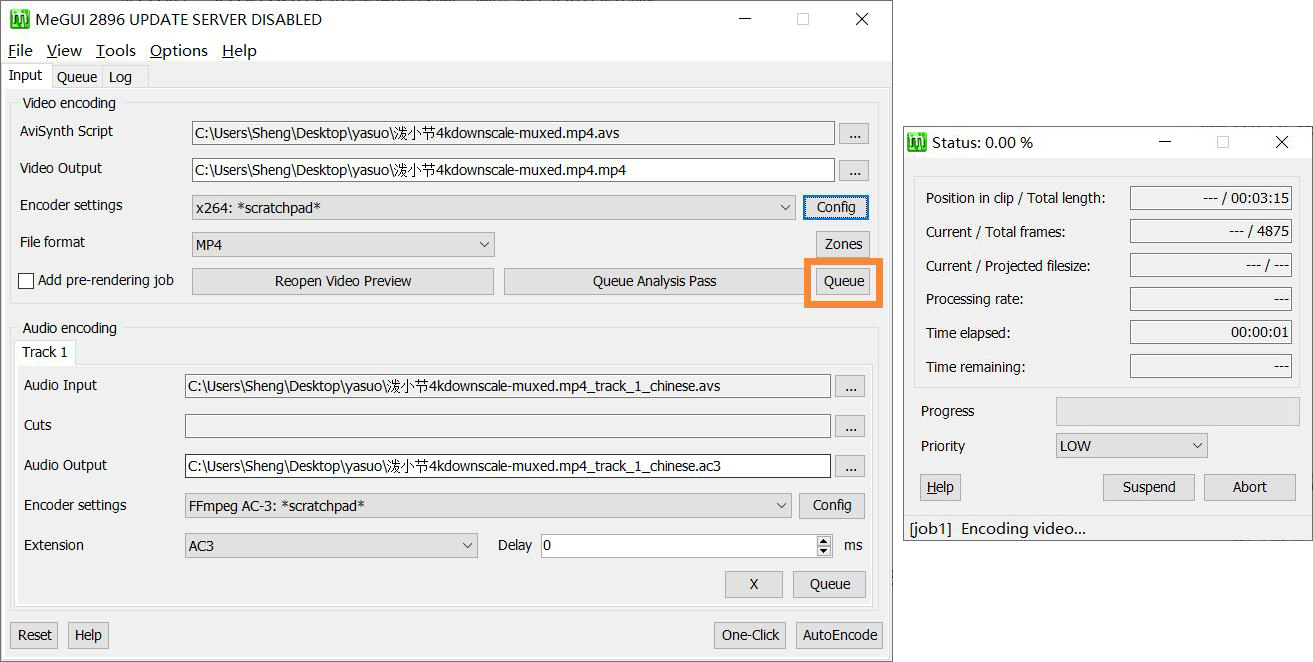Abort the encoding job
Viewport: 1313px width, 662px height.
pos(1250,487)
